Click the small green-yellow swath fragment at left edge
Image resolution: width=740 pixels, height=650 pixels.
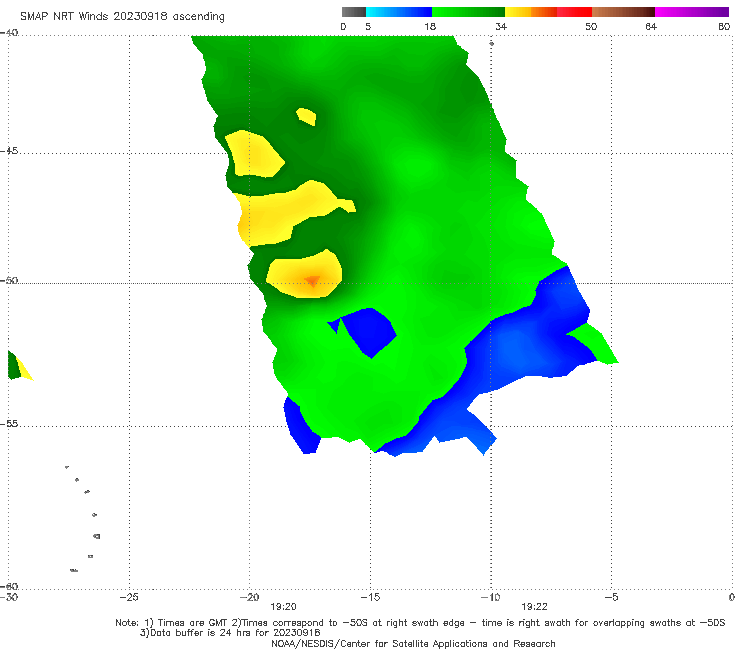point(20,366)
